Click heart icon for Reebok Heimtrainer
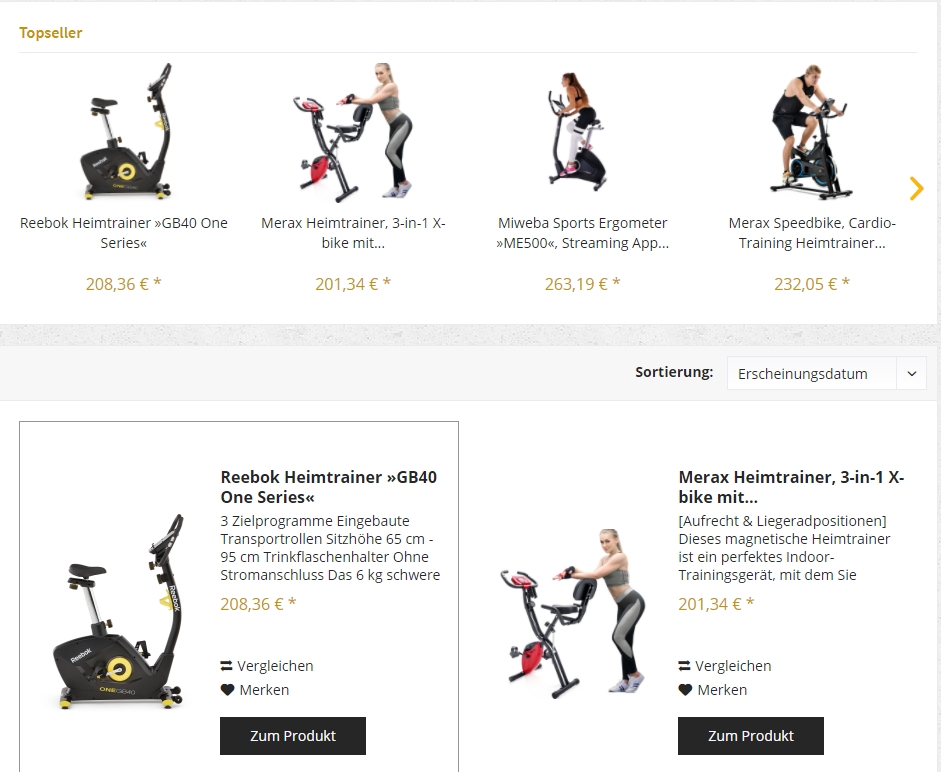The width and height of the screenshot is (941, 772). [x=227, y=690]
